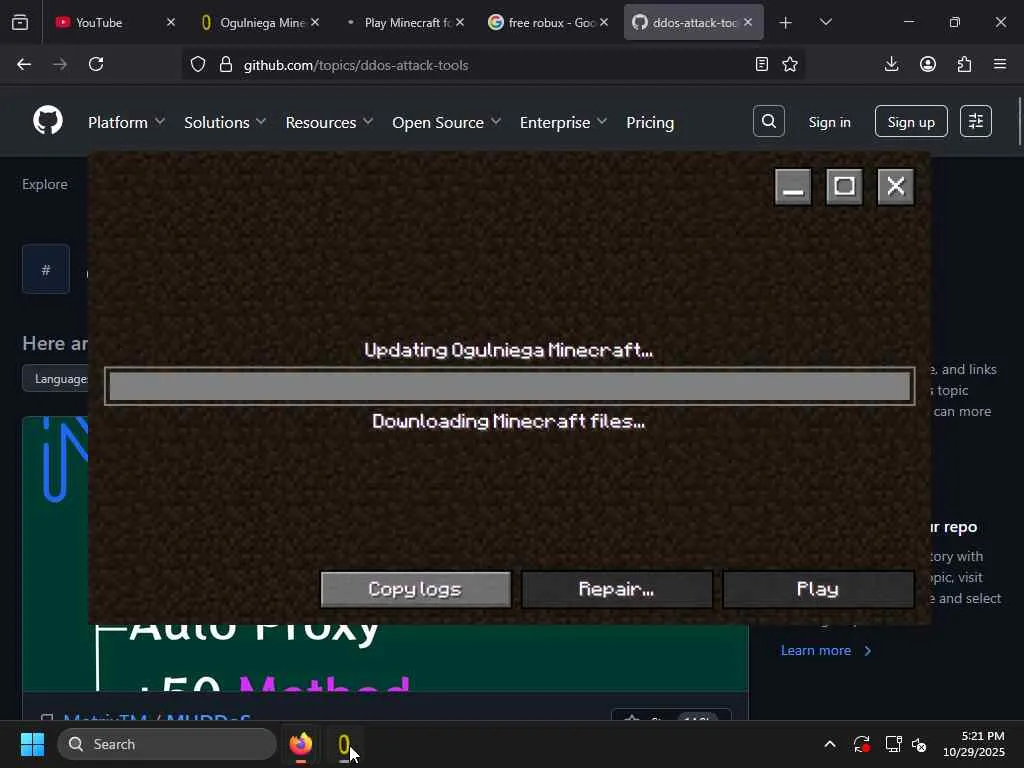Open the taskbar clock and date
The height and width of the screenshot is (768, 1024).
point(974,744)
